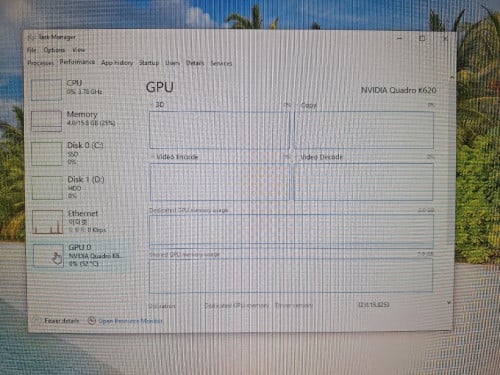This screenshot has height=375, width=500.
Task: Click the Dedicated GPU memory usage graph
Action: [x=292, y=231]
